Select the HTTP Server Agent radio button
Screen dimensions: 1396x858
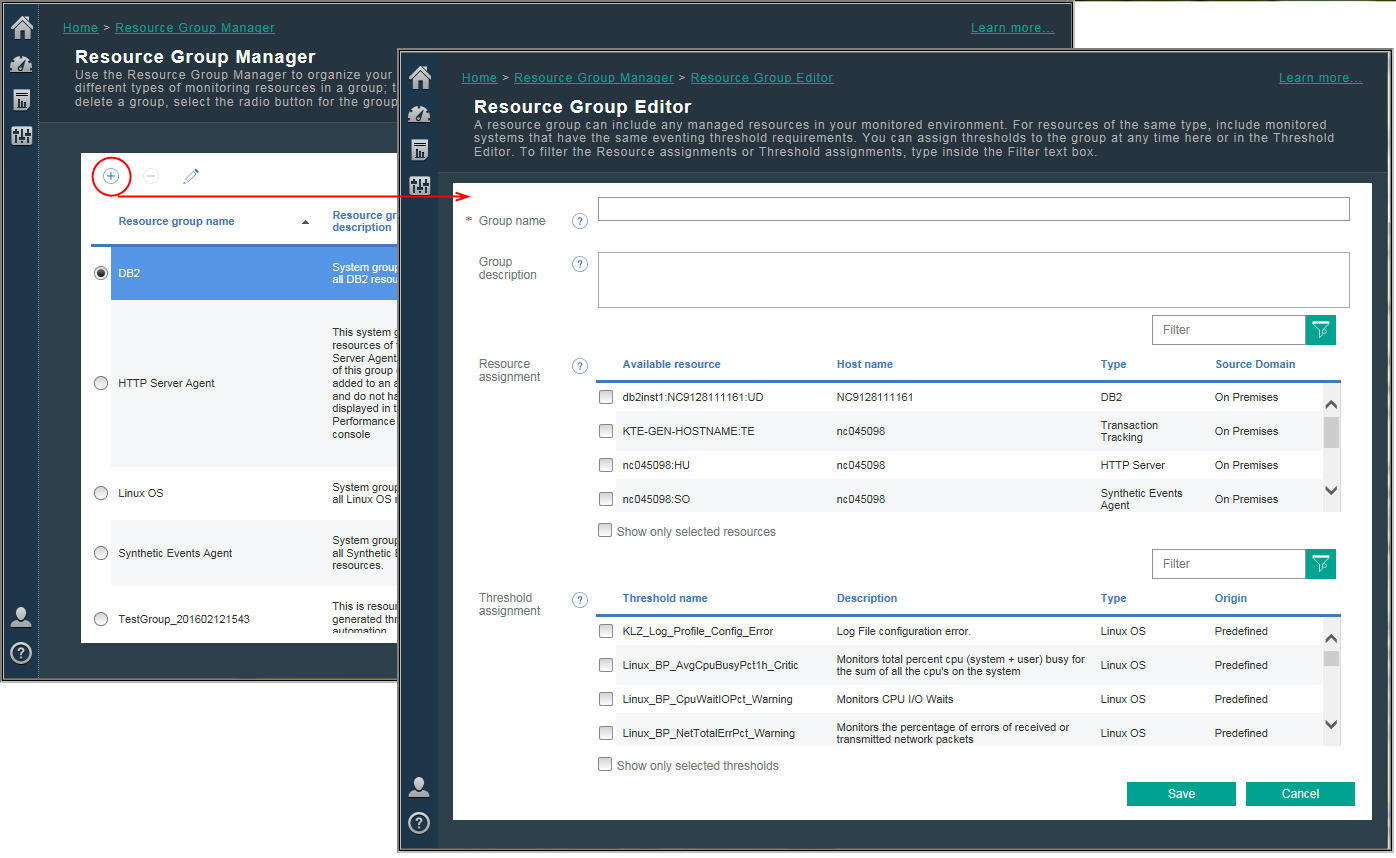tap(101, 383)
